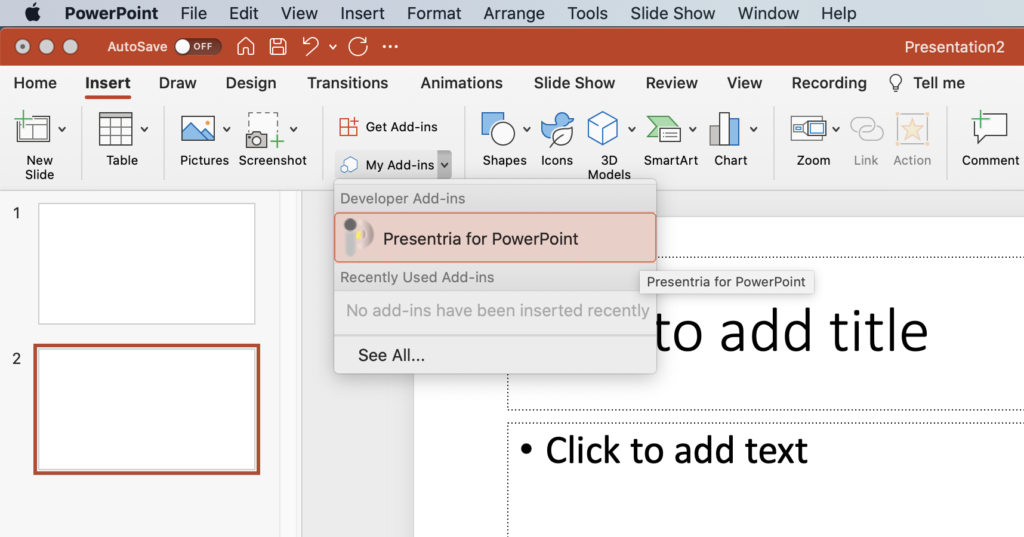The width and height of the screenshot is (1024, 537).
Task: Expand the 3D Models dropdown arrow
Action: pos(632,129)
